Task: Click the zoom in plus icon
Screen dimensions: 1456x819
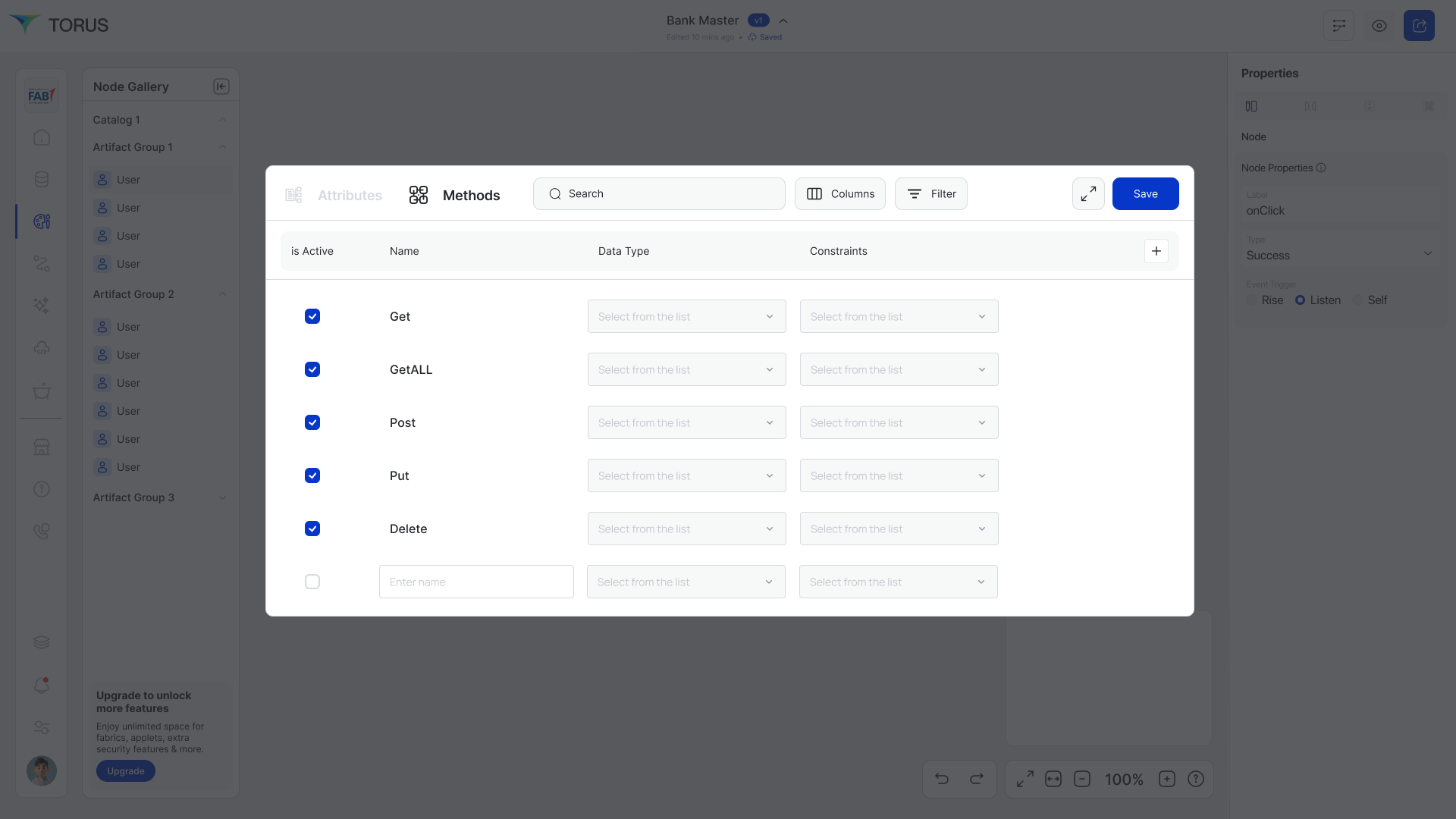Action: (x=1167, y=779)
